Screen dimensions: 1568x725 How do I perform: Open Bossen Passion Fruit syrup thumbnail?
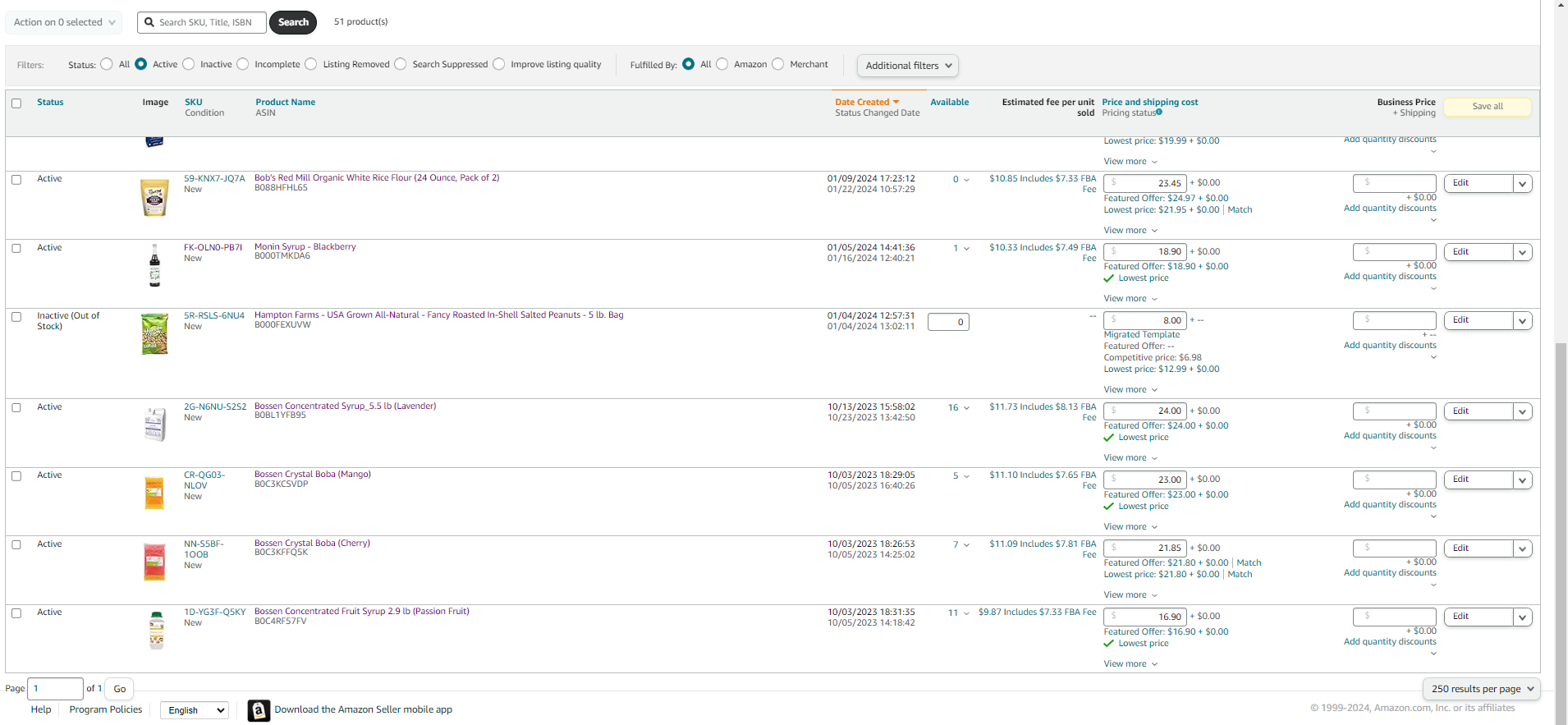pos(156,631)
